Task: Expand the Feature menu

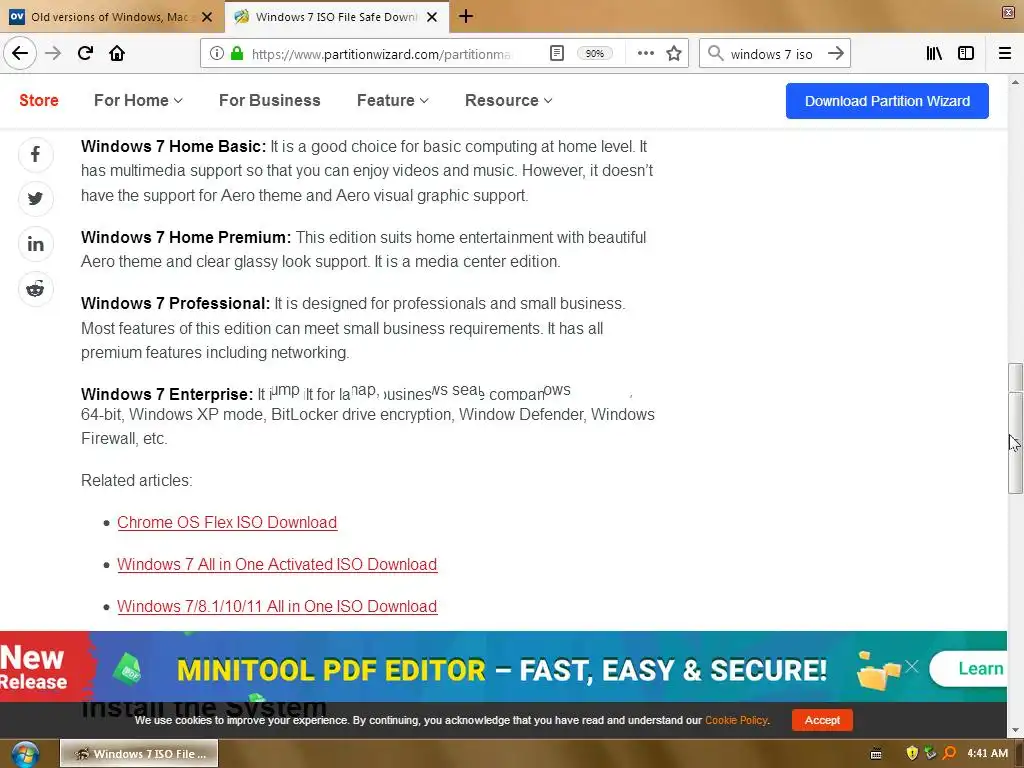Action: (392, 101)
